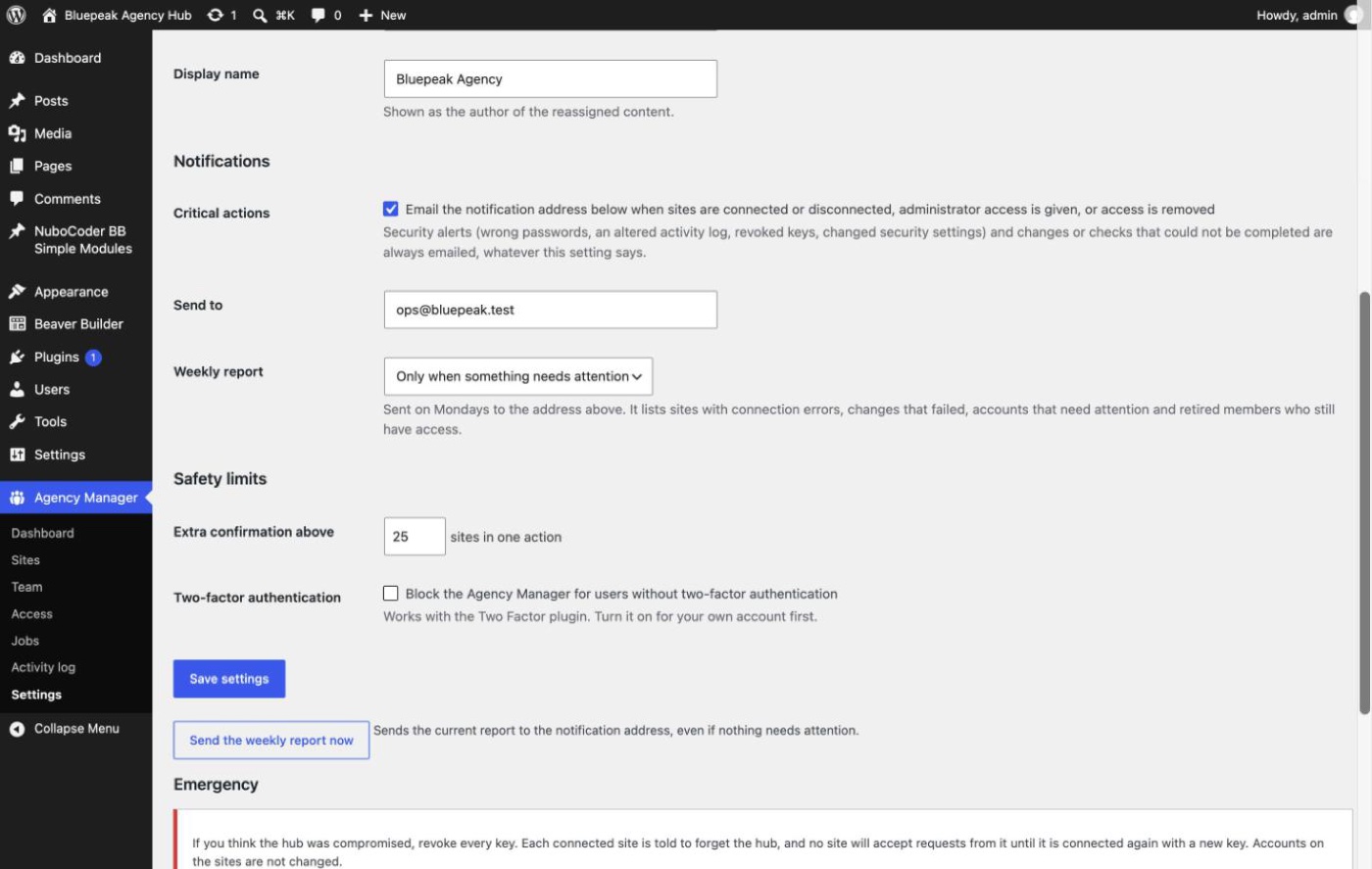This screenshot has width=1372, height=869.
Task: Open the Weekly report dropdown
Action: tap(518, 376)
